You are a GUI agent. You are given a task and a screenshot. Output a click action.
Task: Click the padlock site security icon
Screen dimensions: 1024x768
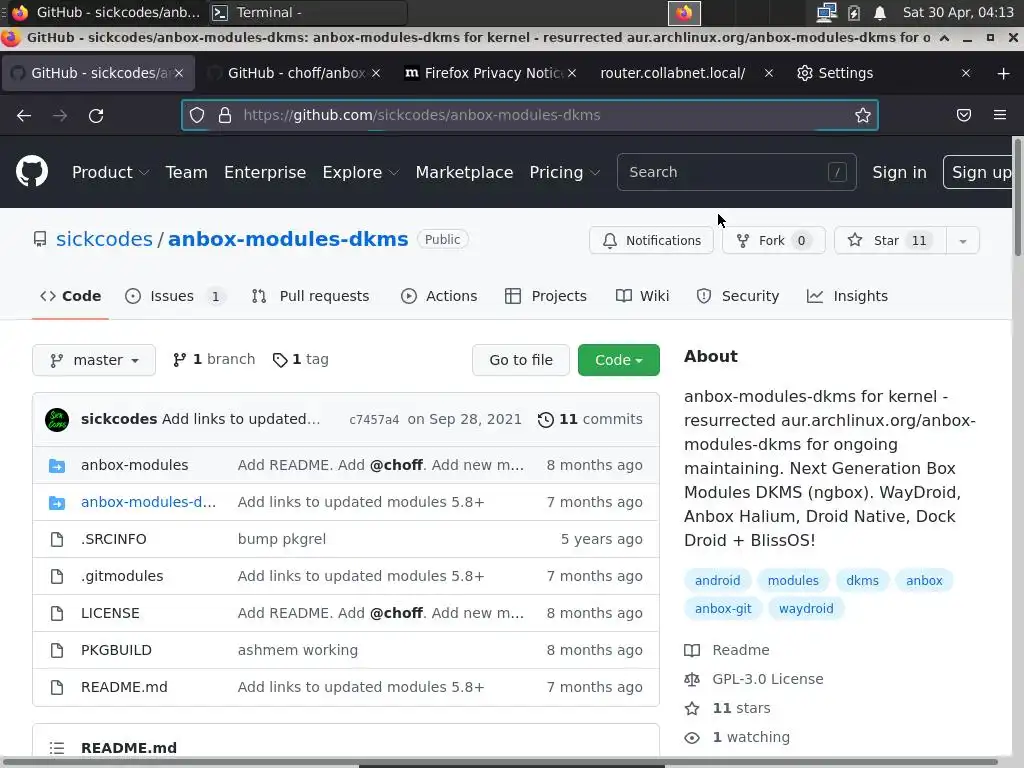point(225,116)
